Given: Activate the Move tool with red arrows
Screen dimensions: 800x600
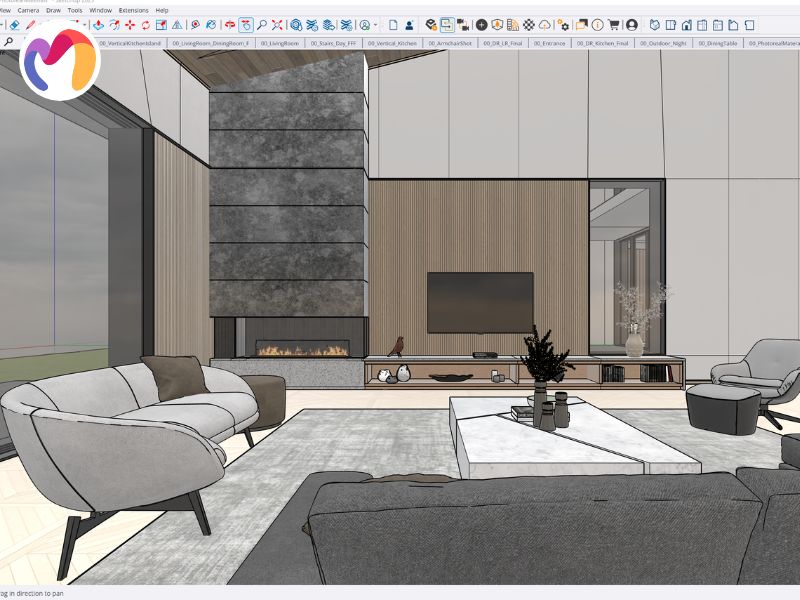Looking at the screenshot, I should point(130,24).
